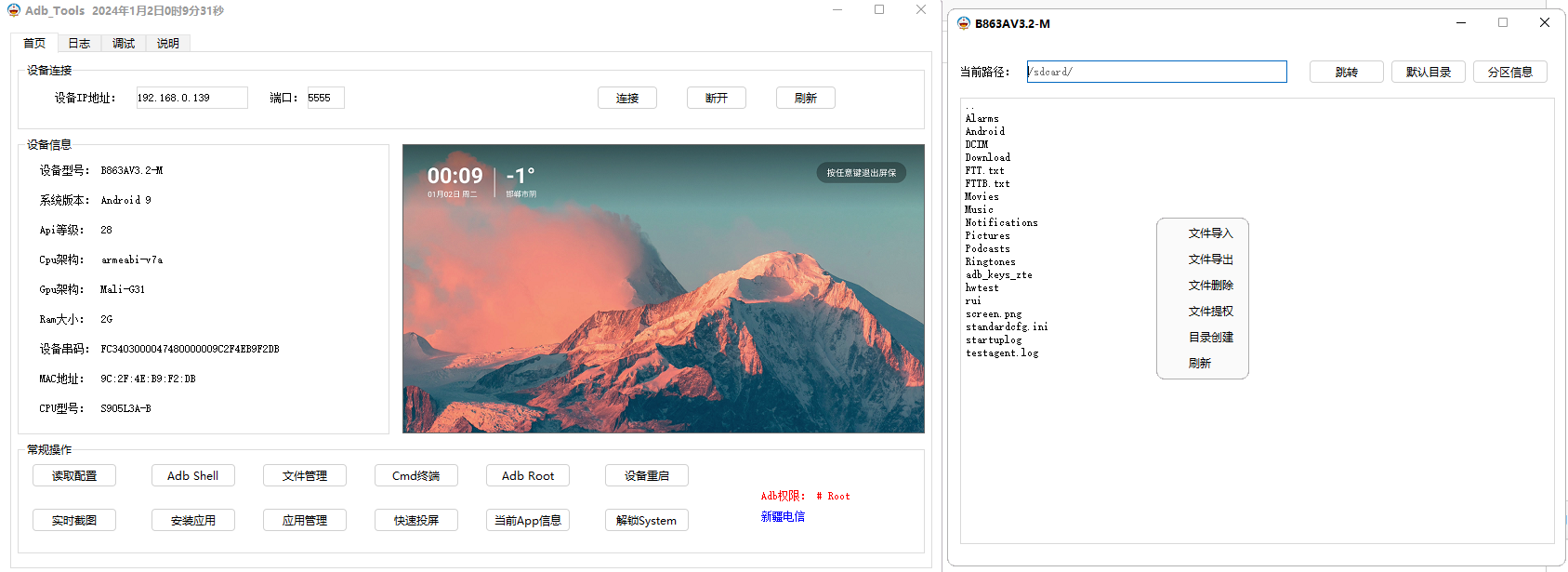Click the 解锁System button
Viewport: 1568px width, 572px height.
tap(647, 520)
